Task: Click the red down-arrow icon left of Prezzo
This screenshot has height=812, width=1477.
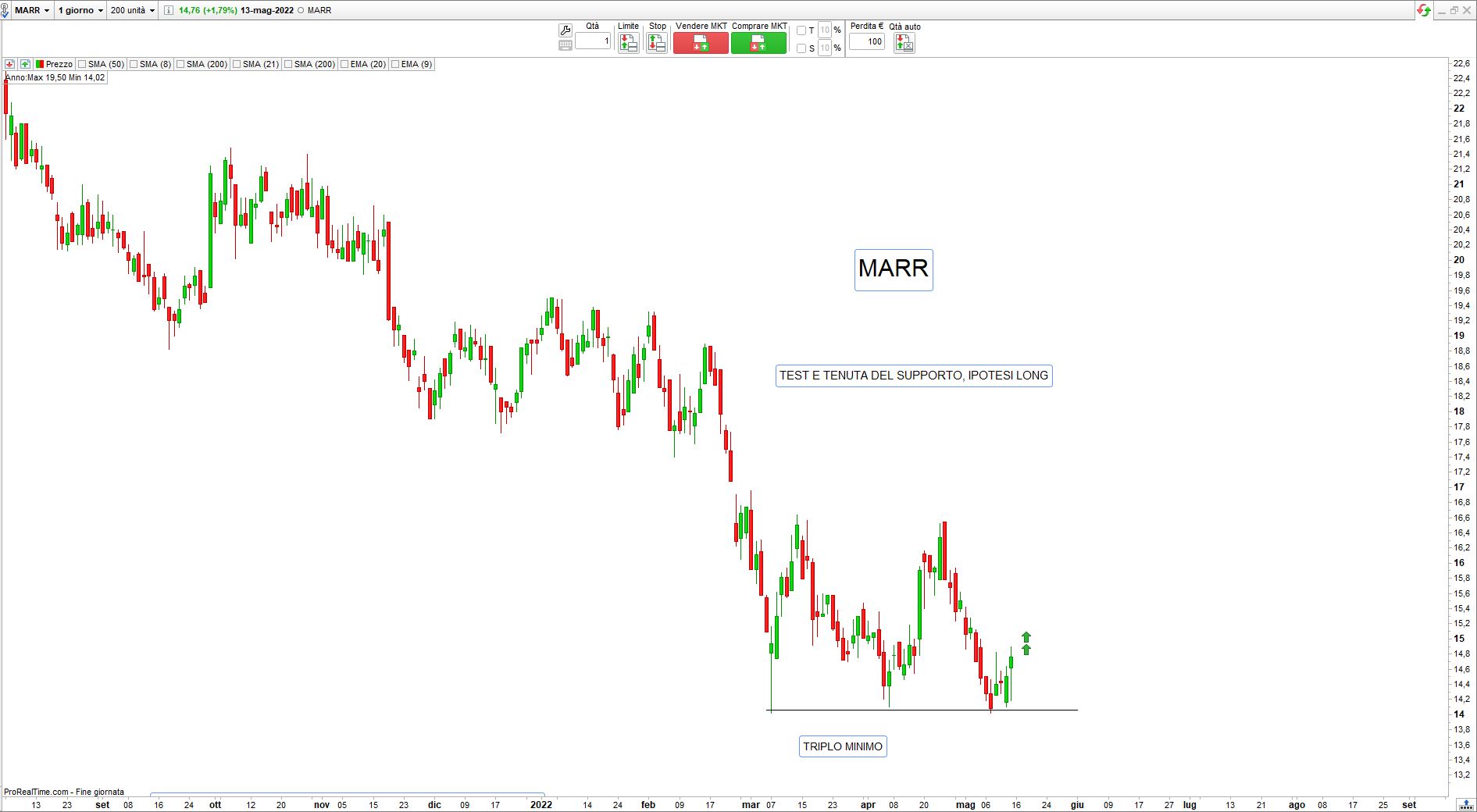Action: [10, 64]
